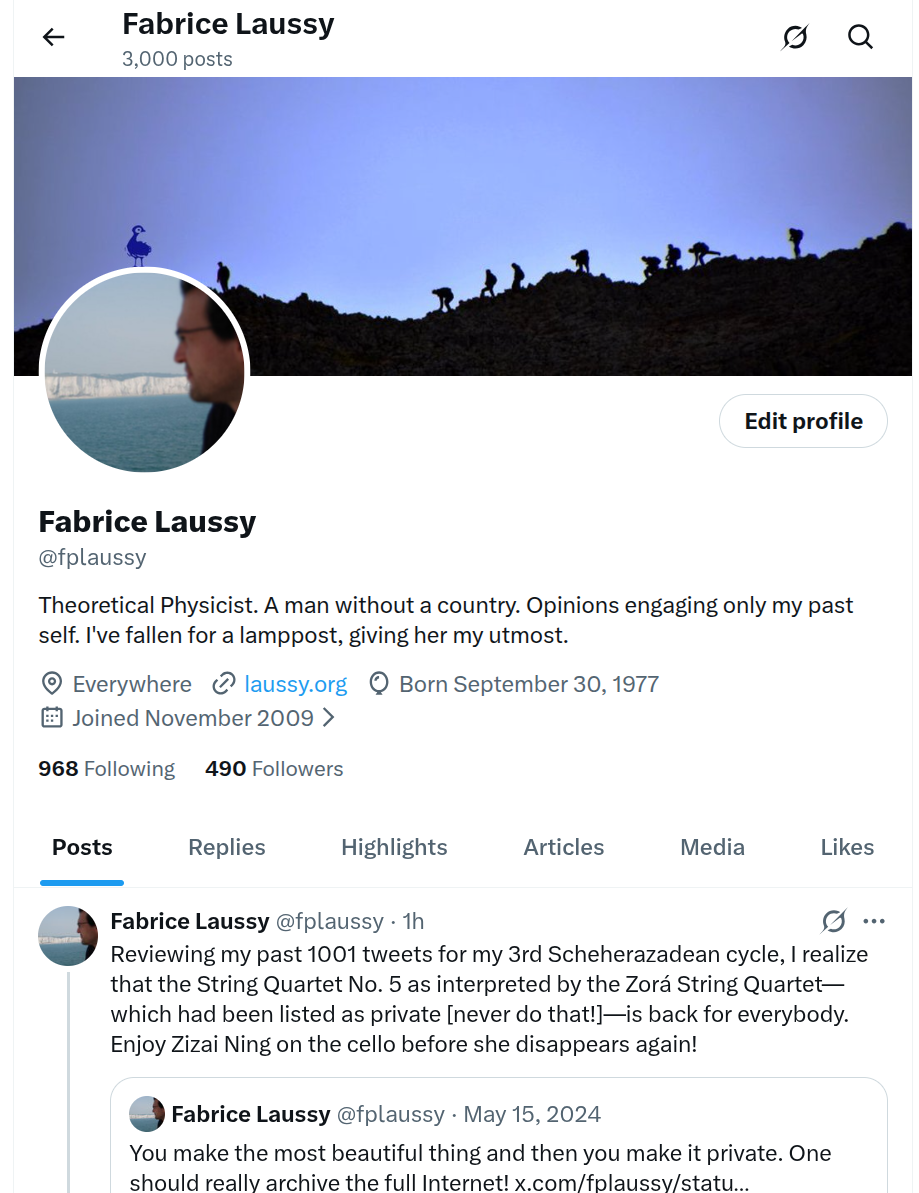
Task: Go to the Media tab
Action: (x=712, y=847)
